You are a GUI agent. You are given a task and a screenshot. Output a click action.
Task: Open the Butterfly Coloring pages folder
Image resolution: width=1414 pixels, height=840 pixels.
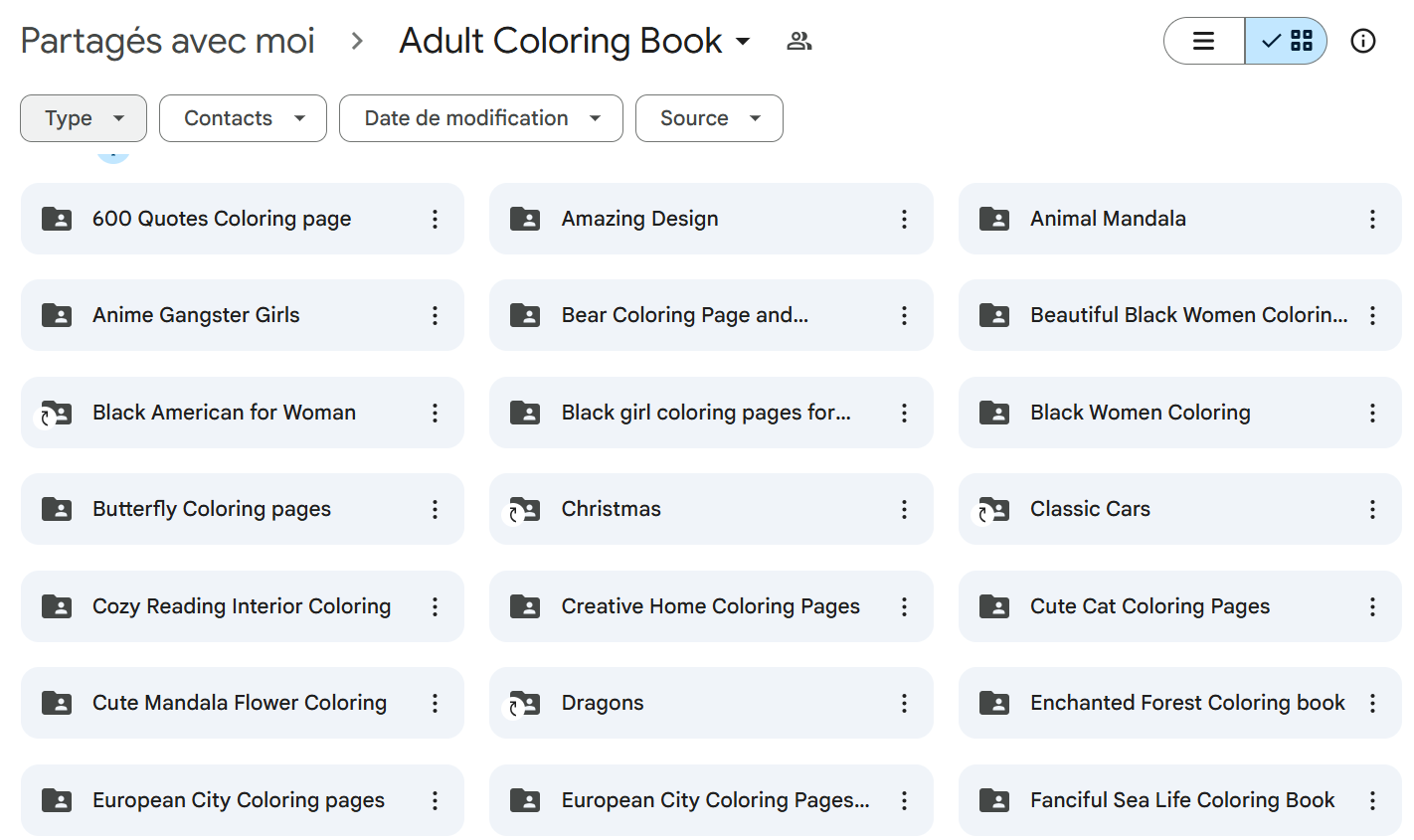(x=211, y=509)
